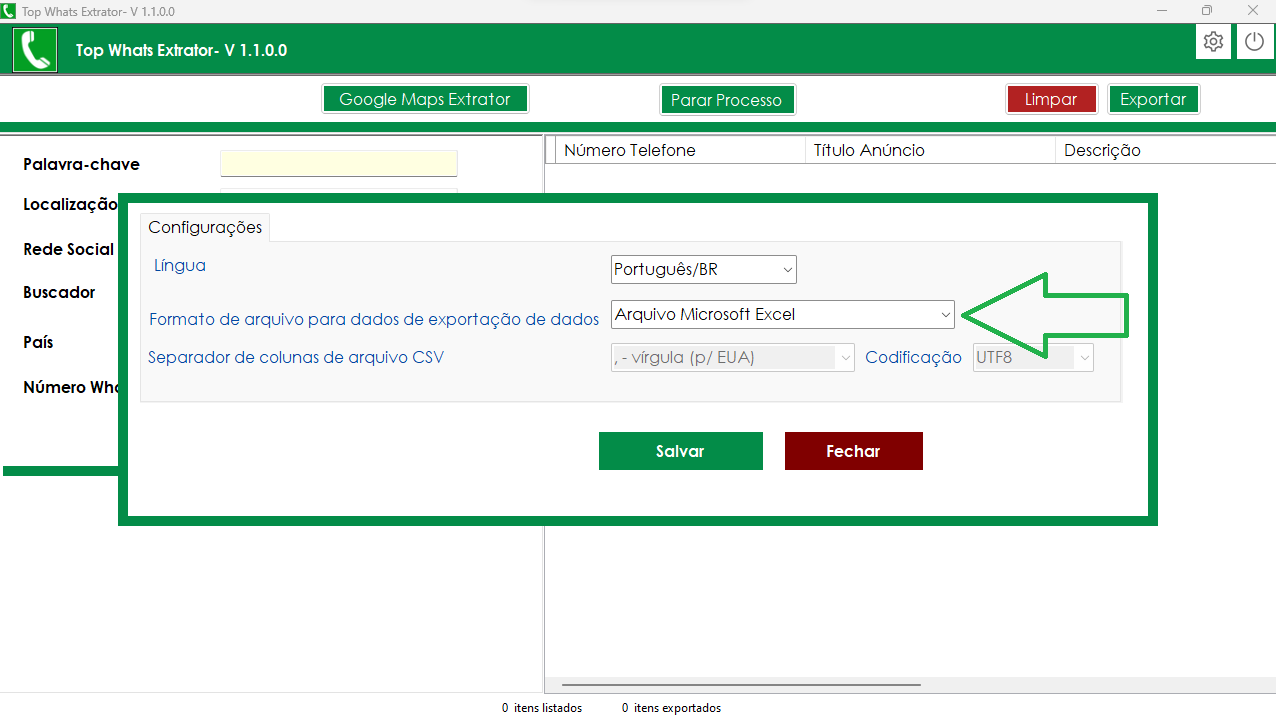Viewport: 1276px width, 716px height.
Task: Click the green phone app logo
Action: (35, 50)
